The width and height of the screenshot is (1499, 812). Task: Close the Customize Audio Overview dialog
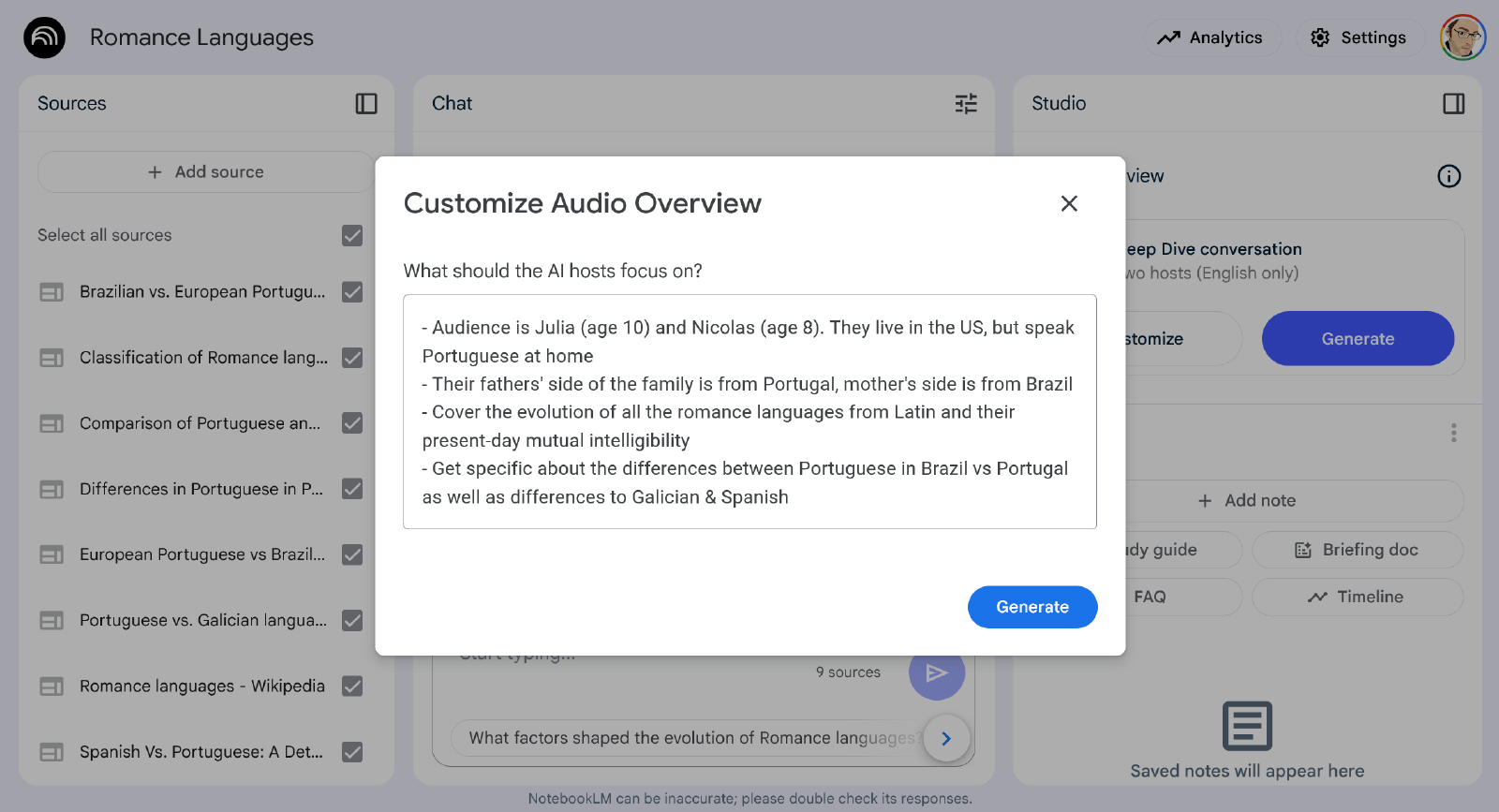1069,203
